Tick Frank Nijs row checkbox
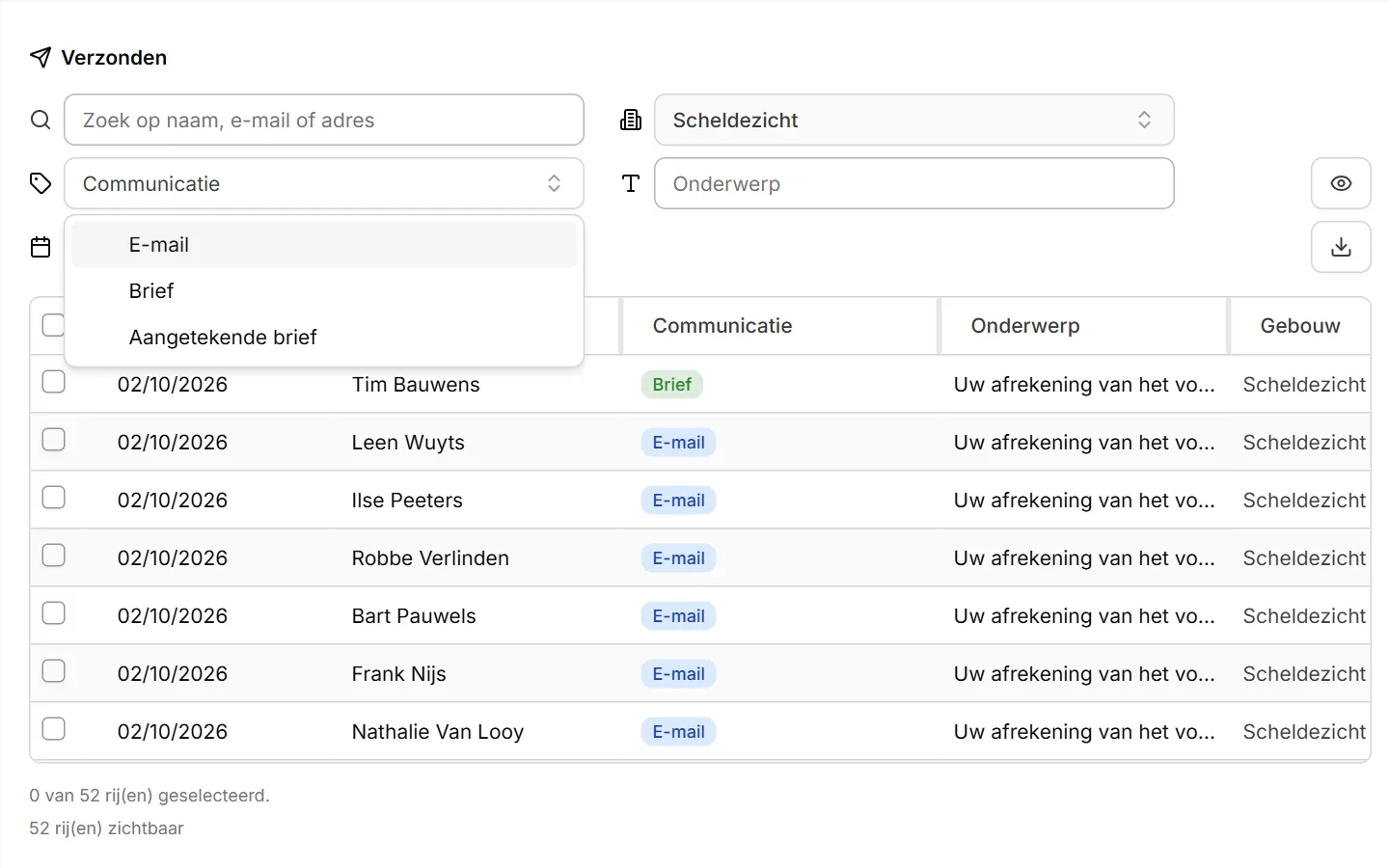This screenshot has width=1389, height=868. point(54,671)
